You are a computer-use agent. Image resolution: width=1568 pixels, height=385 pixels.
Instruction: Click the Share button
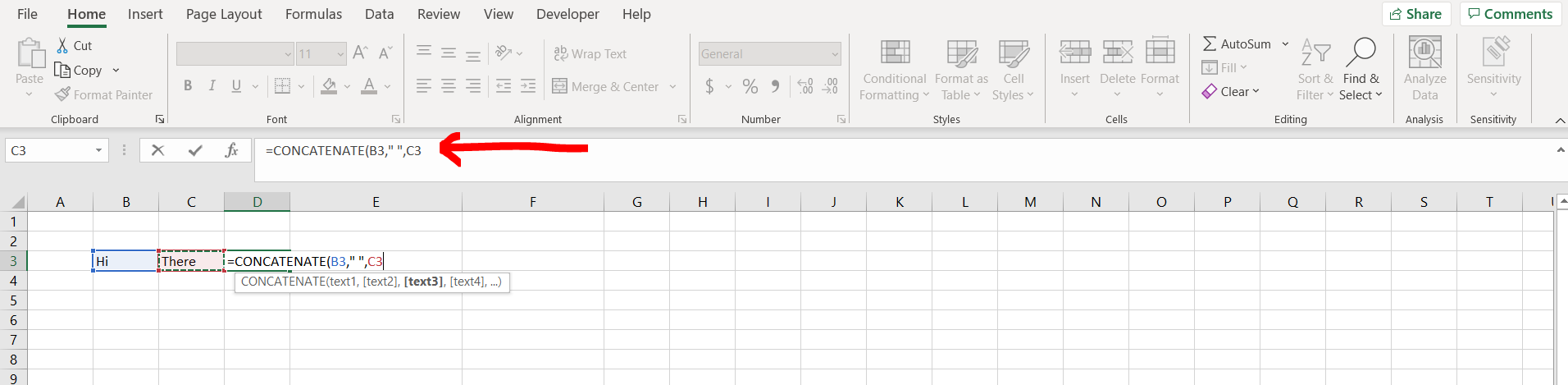1416,14
